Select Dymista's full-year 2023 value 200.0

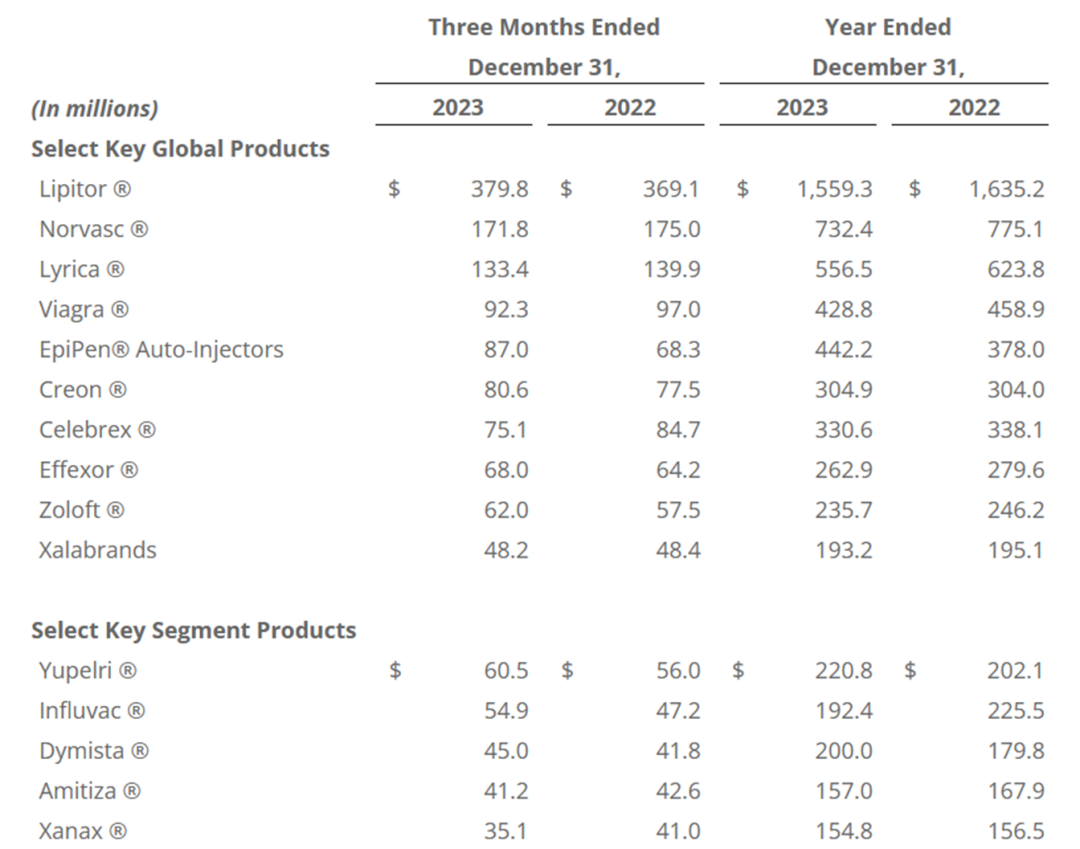[x=843, y=751]
